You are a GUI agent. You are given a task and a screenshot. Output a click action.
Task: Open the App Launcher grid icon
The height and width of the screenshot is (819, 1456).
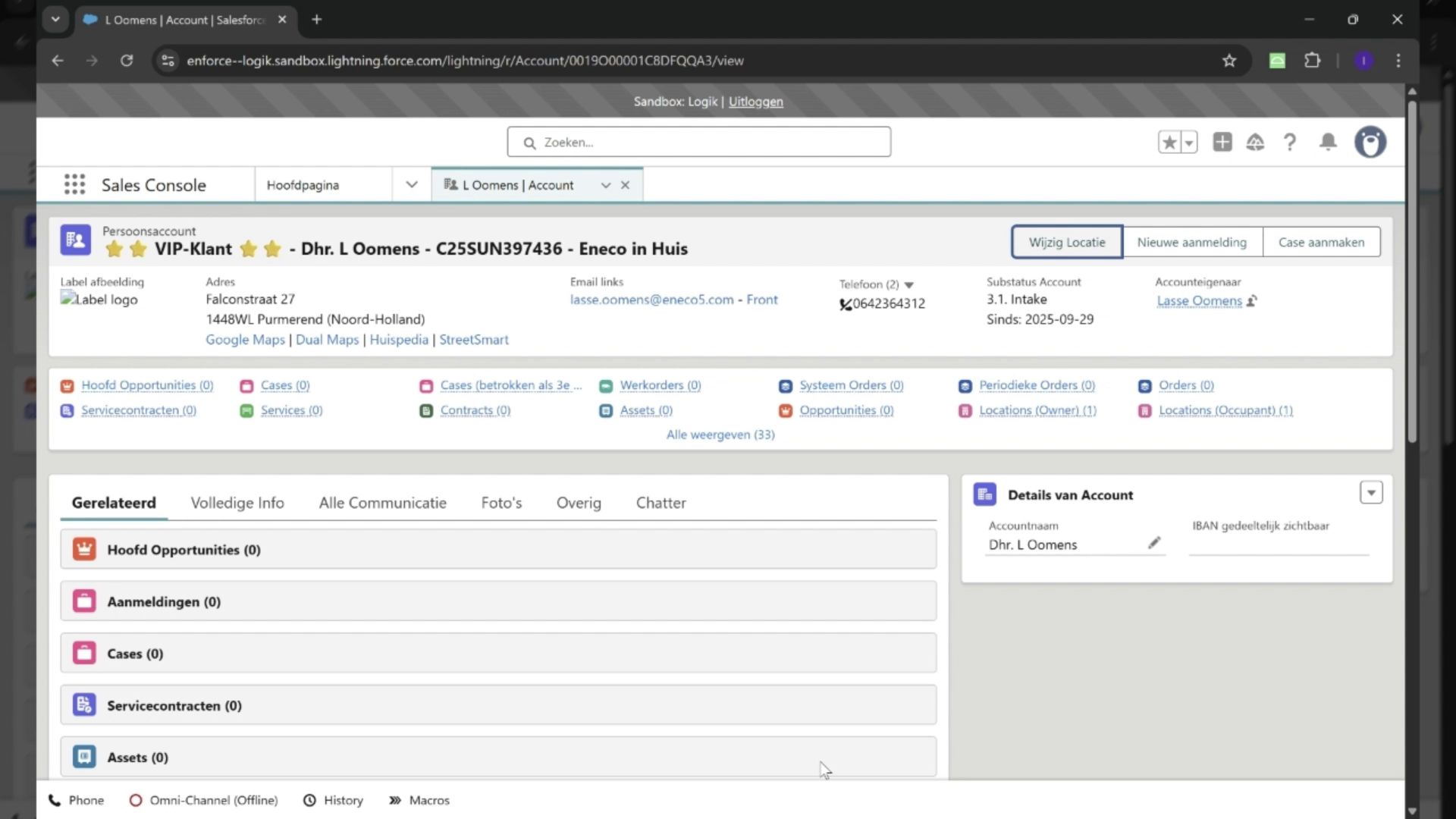coord(74,184)
